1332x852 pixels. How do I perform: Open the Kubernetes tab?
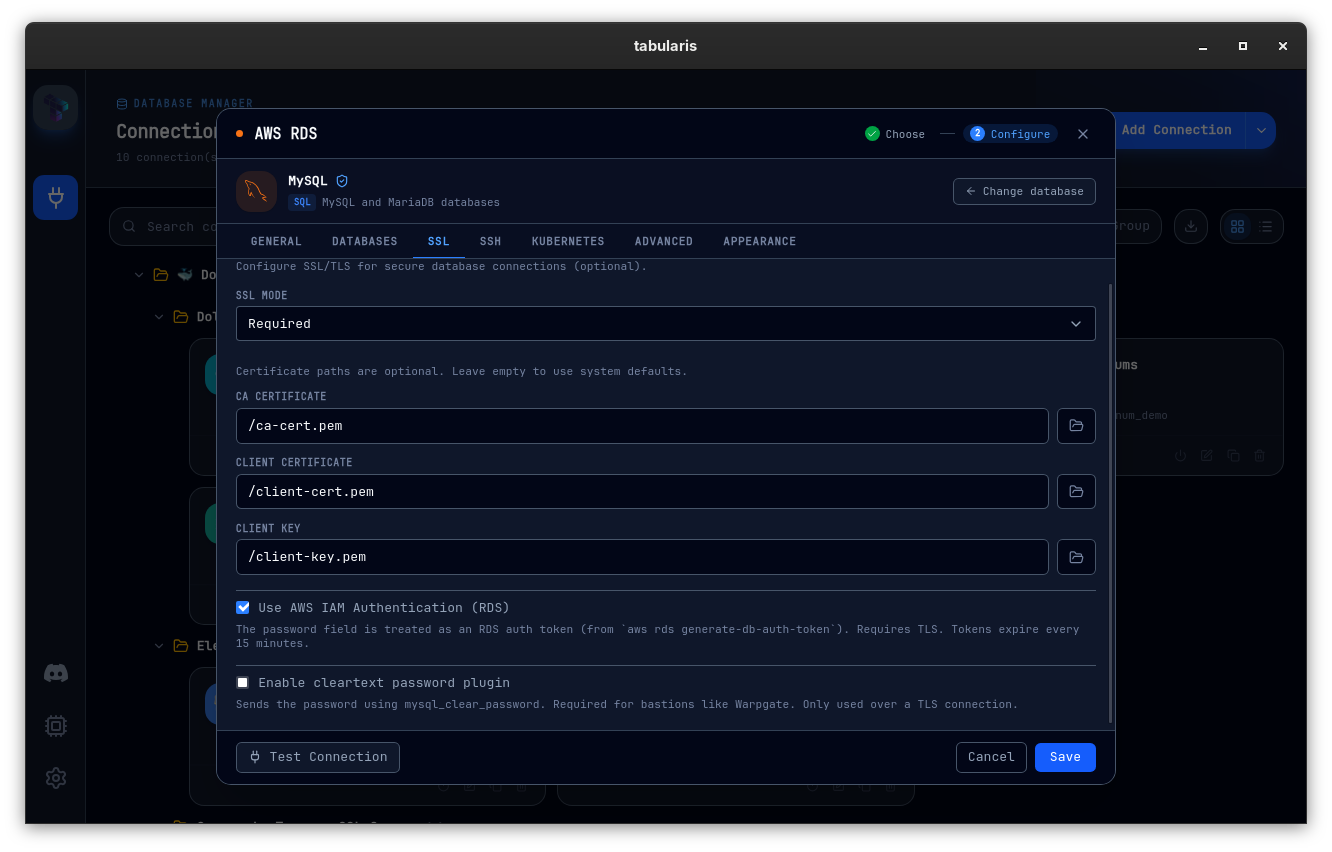click(x=568, y=242)
